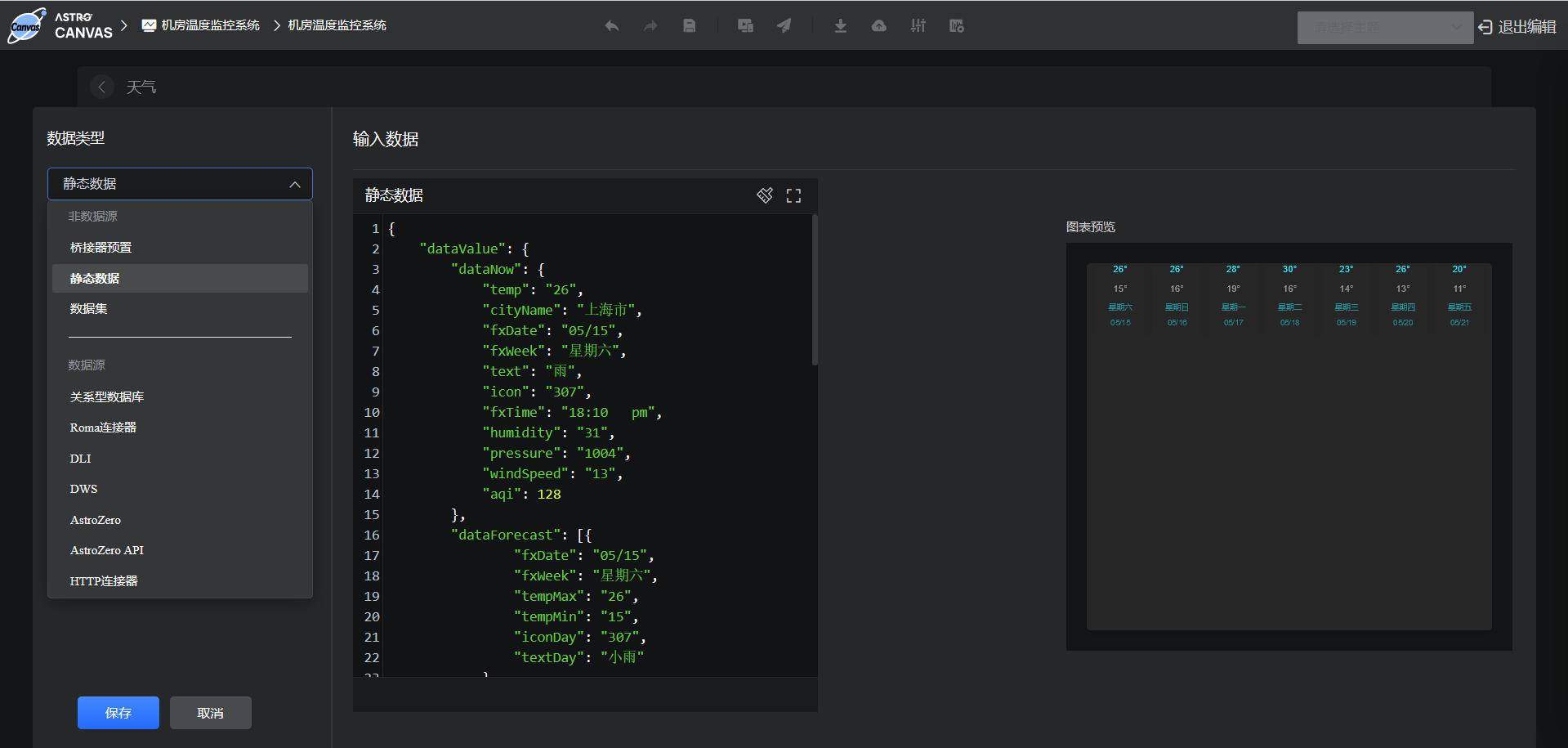The width and height of the screenshot is (1568, 748).
Task: Click line number 1 in the editor gutter
Action: tap(375, 228)
